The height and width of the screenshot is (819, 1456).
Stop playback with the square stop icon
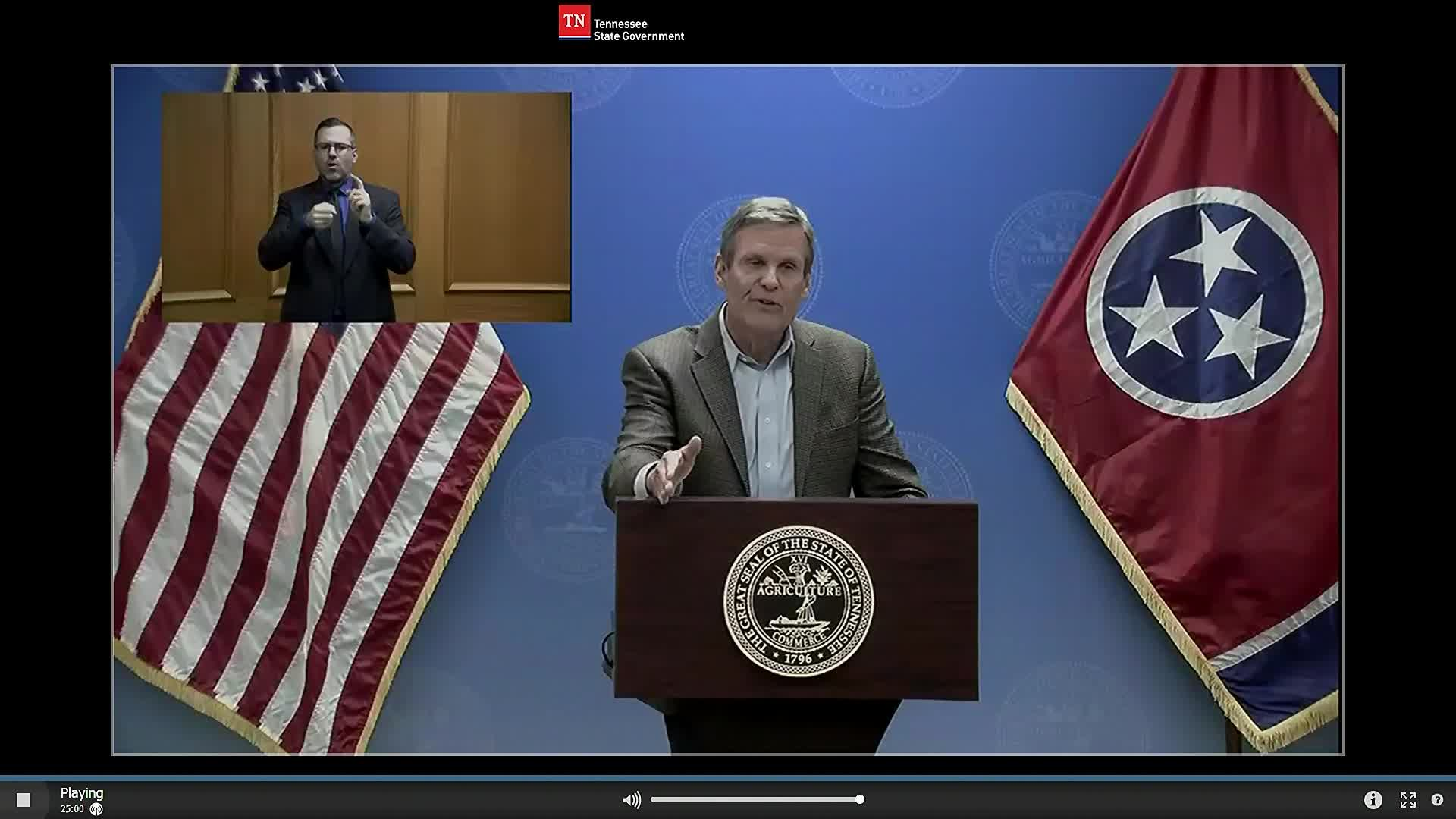pos(25,799)
